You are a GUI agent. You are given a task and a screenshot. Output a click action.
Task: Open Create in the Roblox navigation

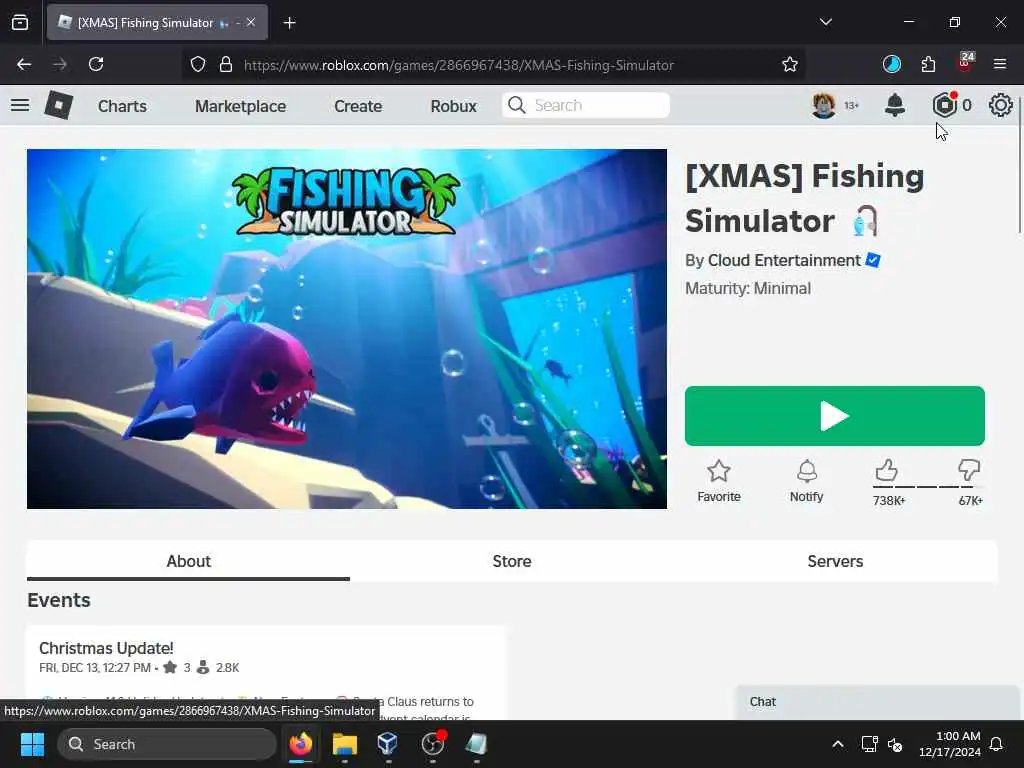(358, 106)
